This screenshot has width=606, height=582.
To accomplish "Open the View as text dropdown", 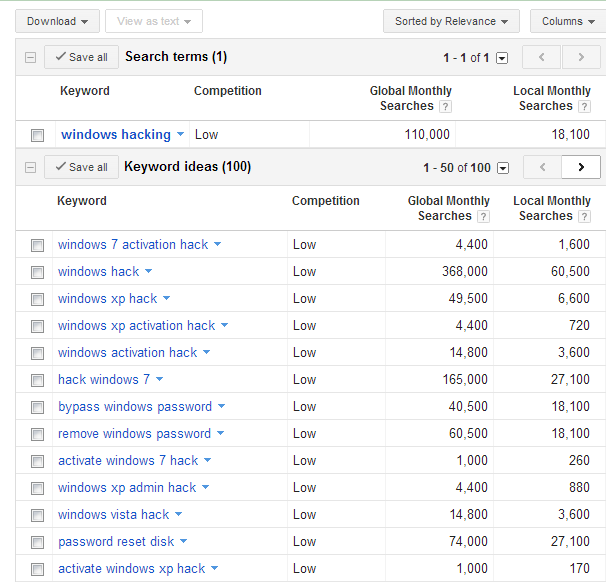I will (154, 21).
